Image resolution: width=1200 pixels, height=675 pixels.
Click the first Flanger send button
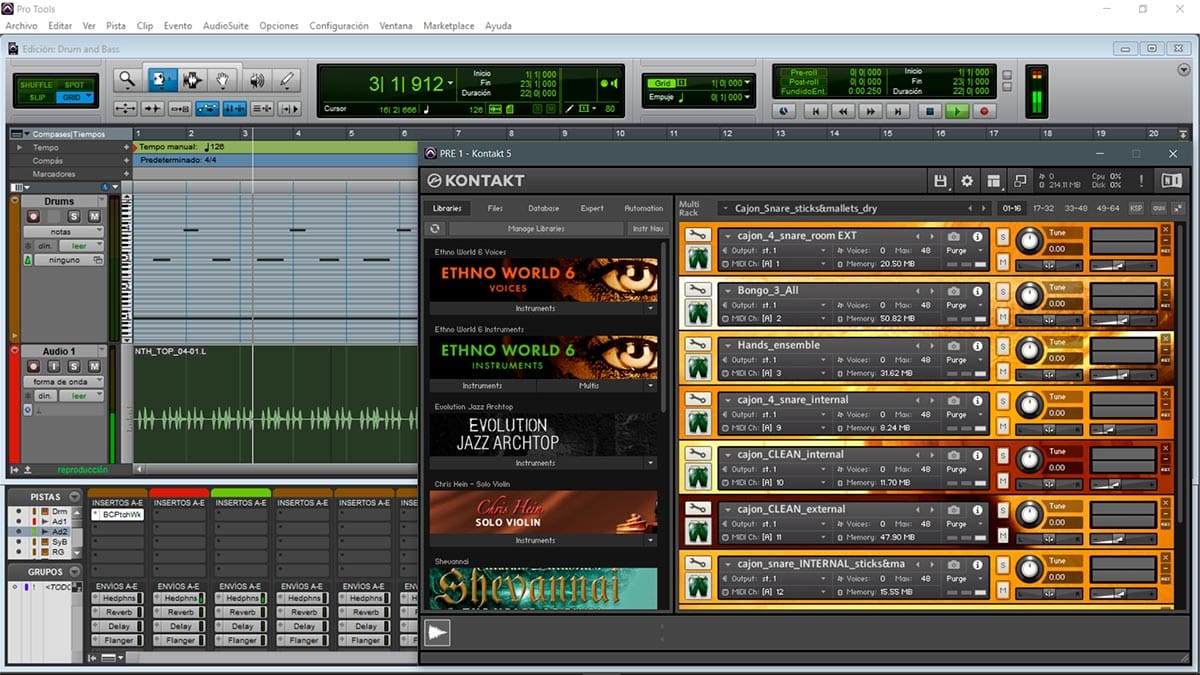(x=118, y=640)
